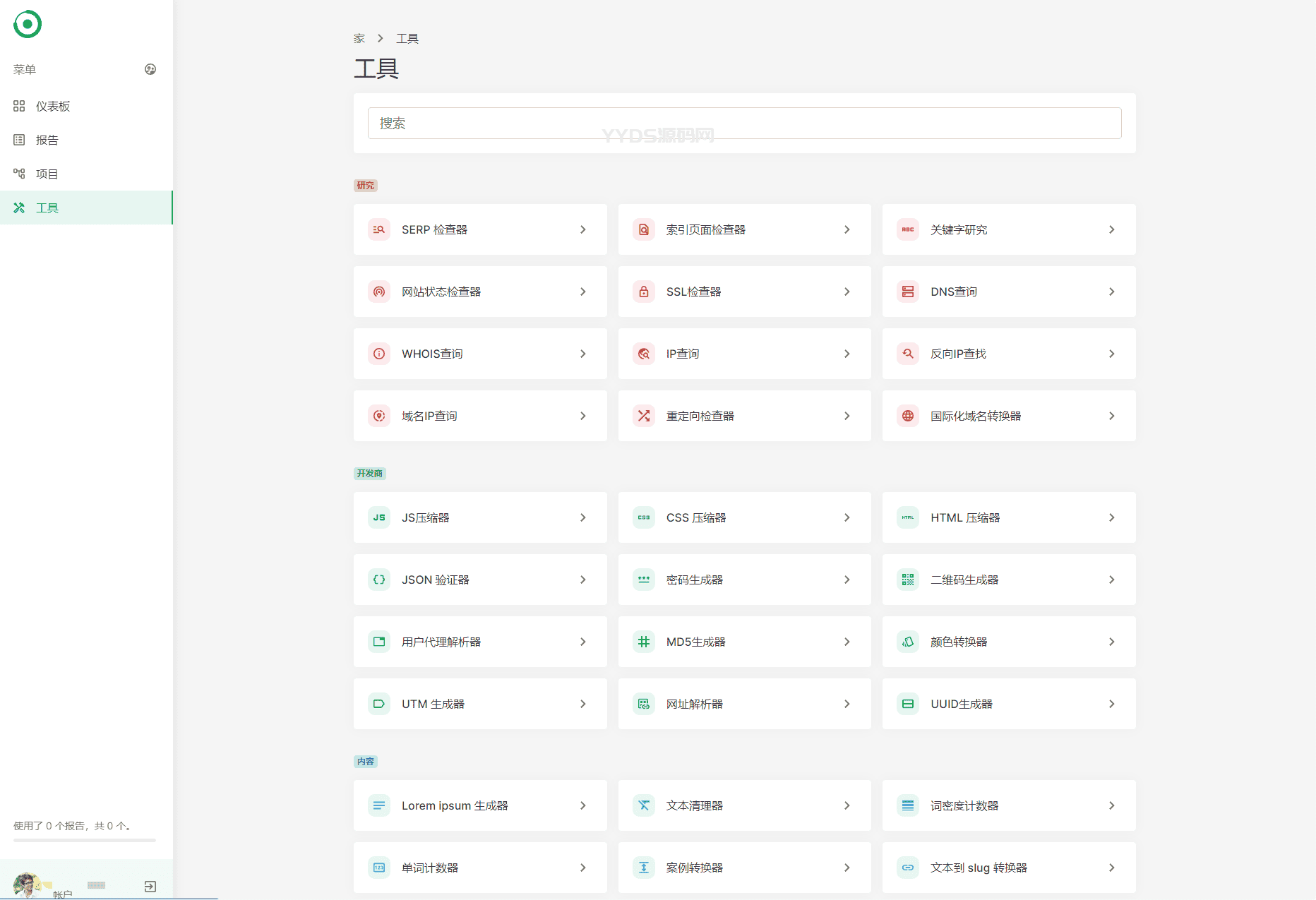Select 工具 in the sidebar
The image size is (1316, 900).
point(86,208)
